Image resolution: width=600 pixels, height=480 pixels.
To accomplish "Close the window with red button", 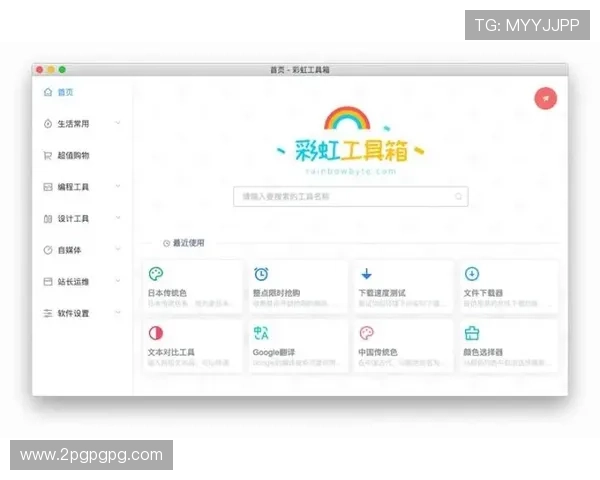I will [x=39, y=70].
